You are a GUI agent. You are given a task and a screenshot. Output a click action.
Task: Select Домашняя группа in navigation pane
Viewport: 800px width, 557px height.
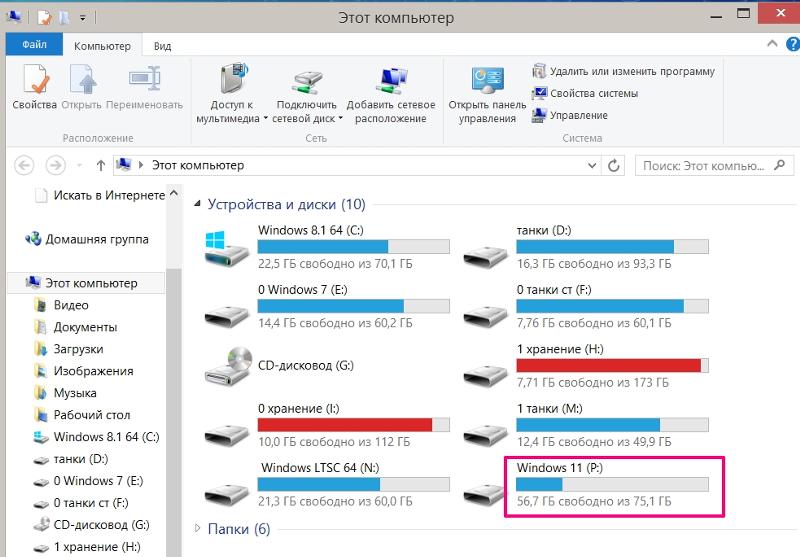[x=87, y=239]
